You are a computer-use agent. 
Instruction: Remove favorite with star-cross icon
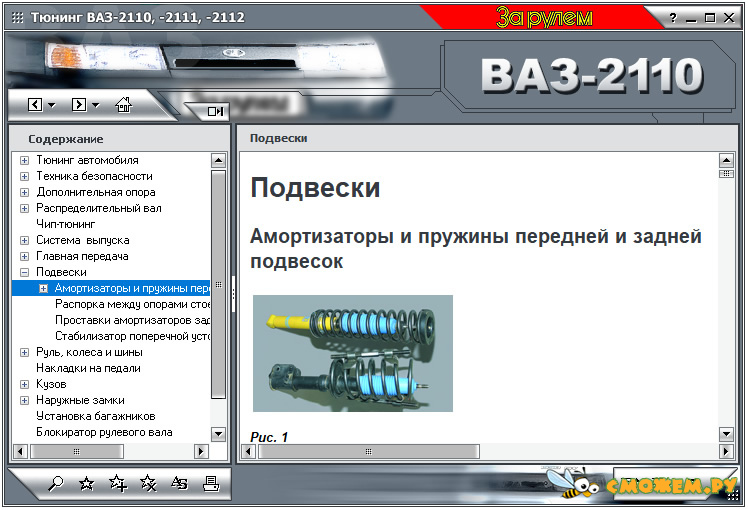pos(148,483)
